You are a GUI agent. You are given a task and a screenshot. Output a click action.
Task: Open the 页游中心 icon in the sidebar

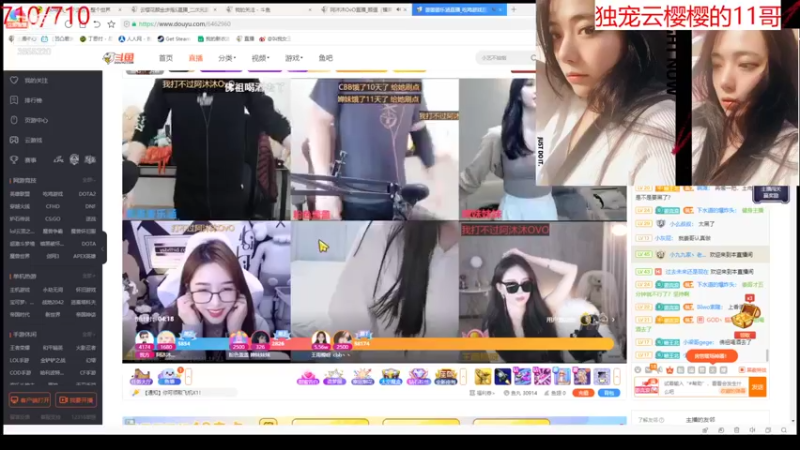14,120
